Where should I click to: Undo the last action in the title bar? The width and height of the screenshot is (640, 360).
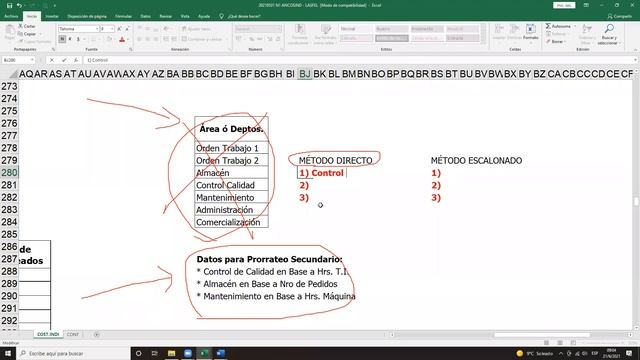[19, 5]
